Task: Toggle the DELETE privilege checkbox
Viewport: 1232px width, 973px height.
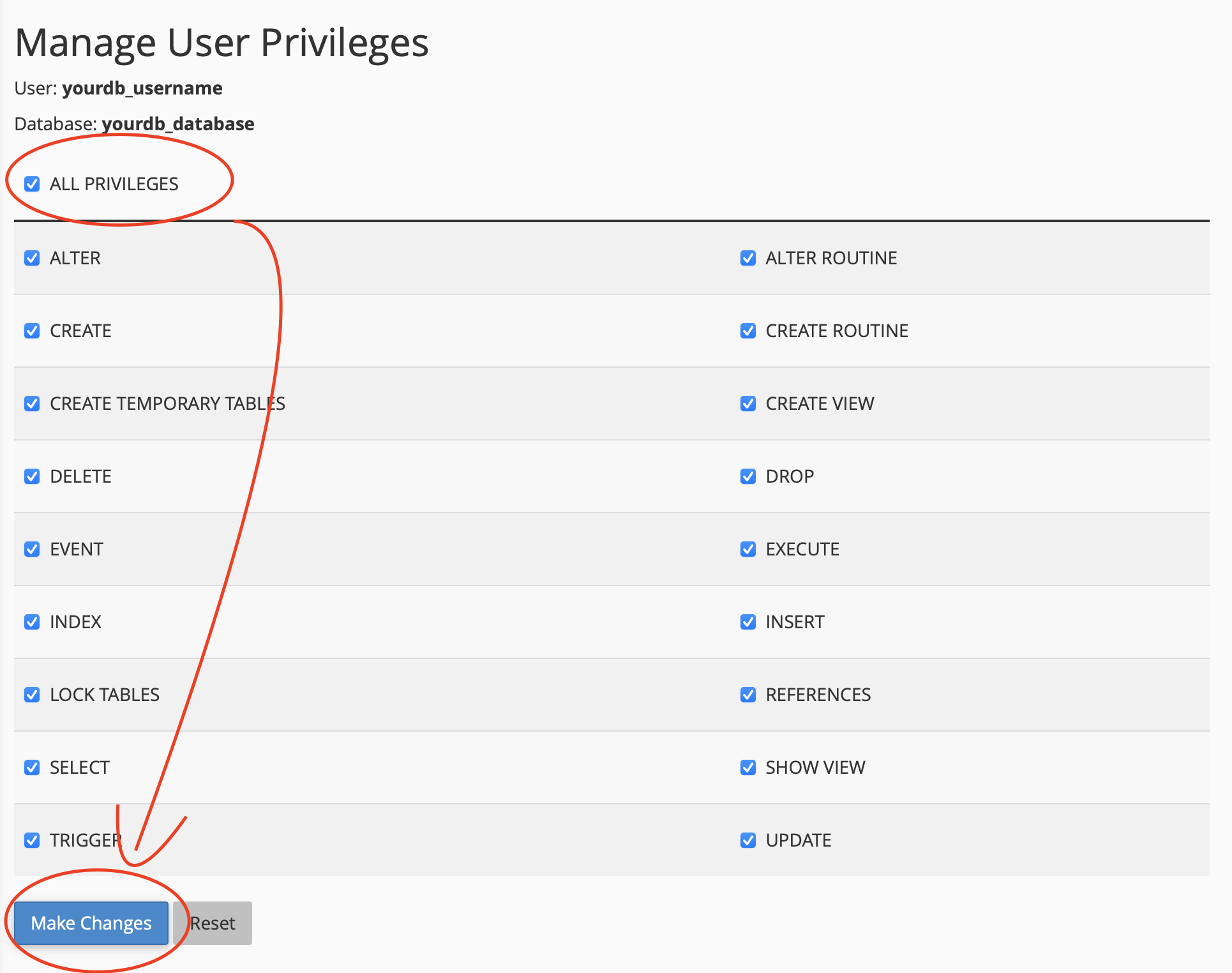Action: [32, 476]
